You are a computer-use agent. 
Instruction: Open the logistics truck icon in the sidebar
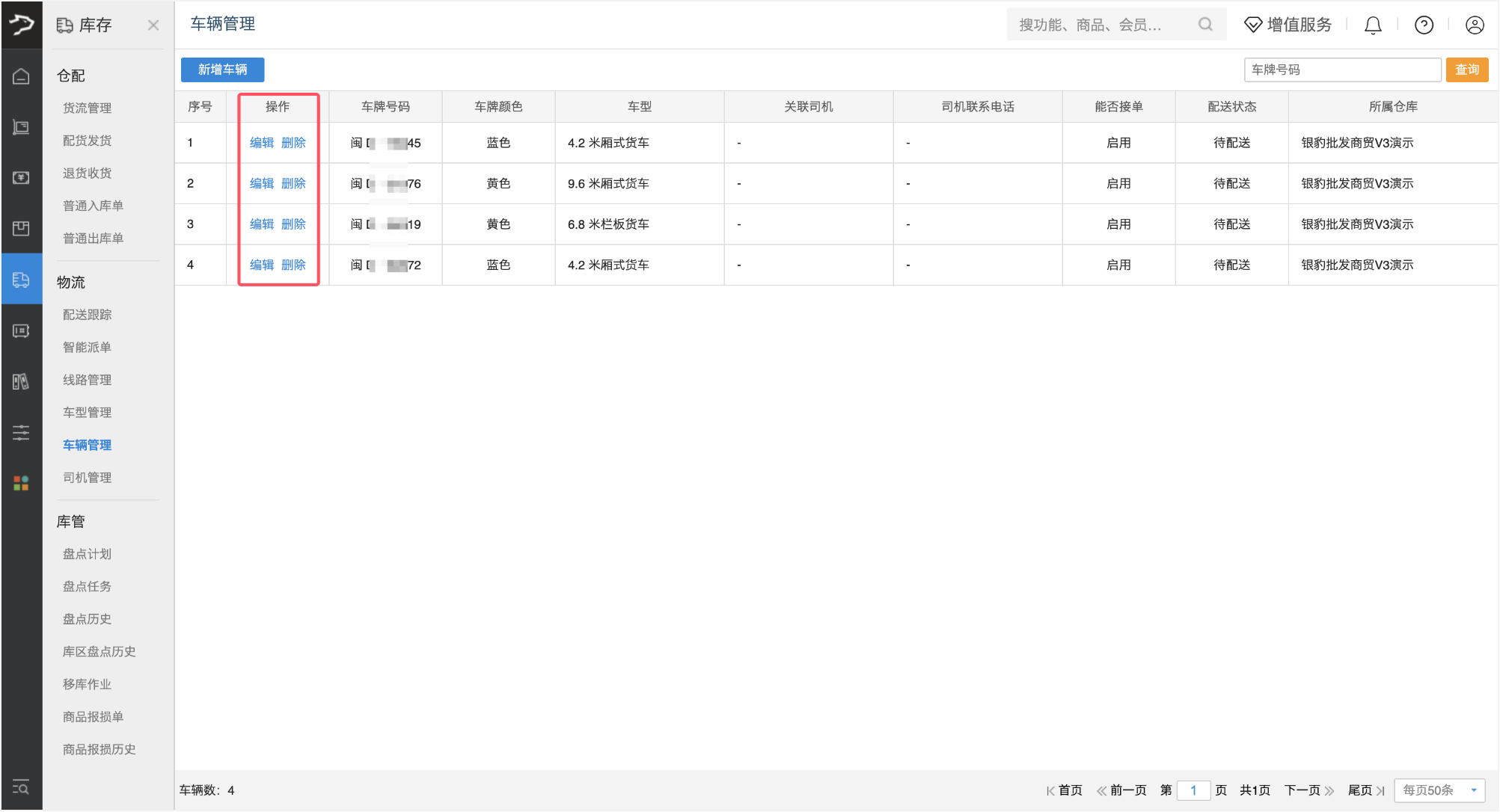click(22, 279)
